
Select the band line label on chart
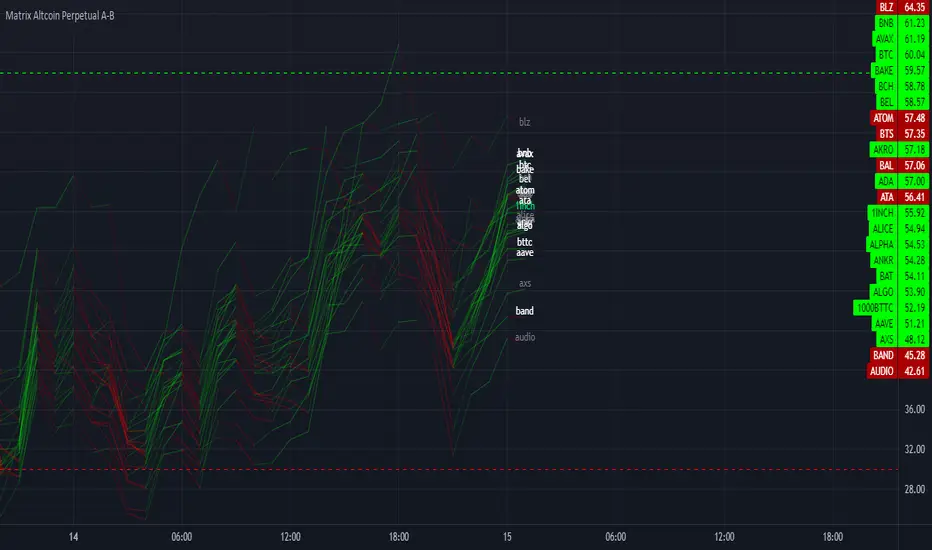tap(524, 311)
